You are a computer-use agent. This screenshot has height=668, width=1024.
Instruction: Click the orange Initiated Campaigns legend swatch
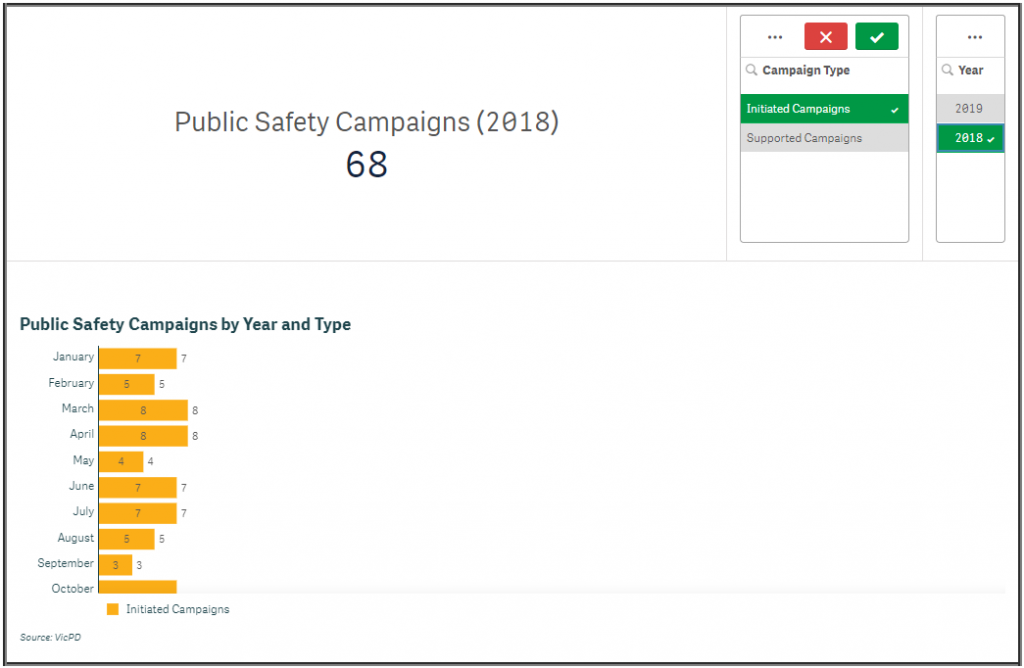tap(112, 609)
